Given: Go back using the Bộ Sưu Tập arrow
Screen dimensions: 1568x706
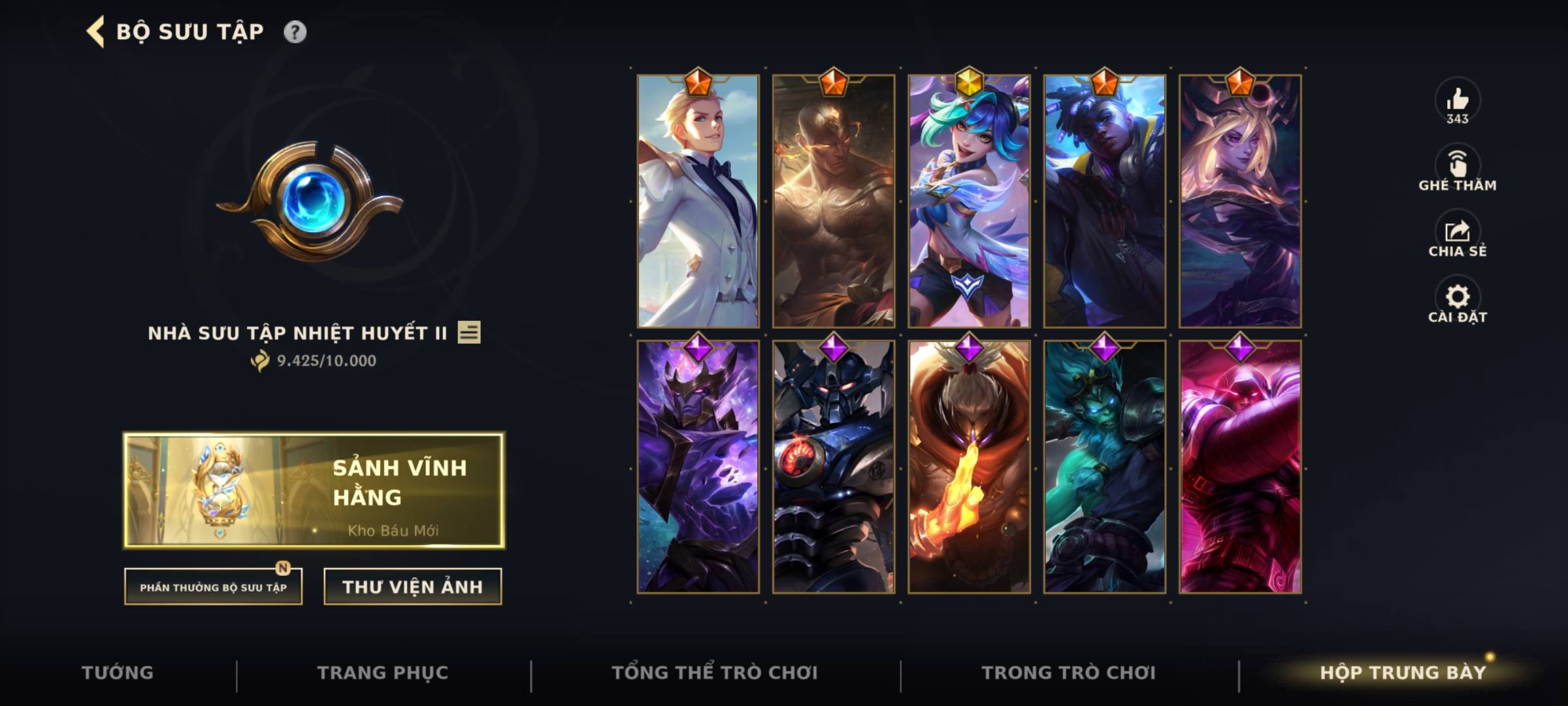Looking at the screenshot, I should pyautogui.click(x=95, y=31).
